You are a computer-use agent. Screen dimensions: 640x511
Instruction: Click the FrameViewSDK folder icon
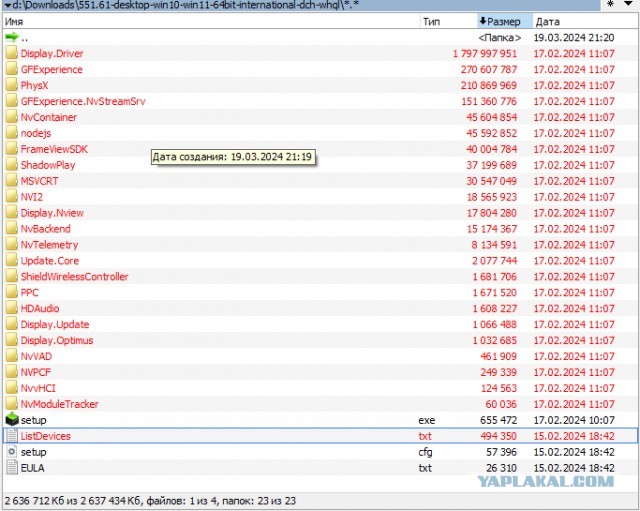coord(12,149)
